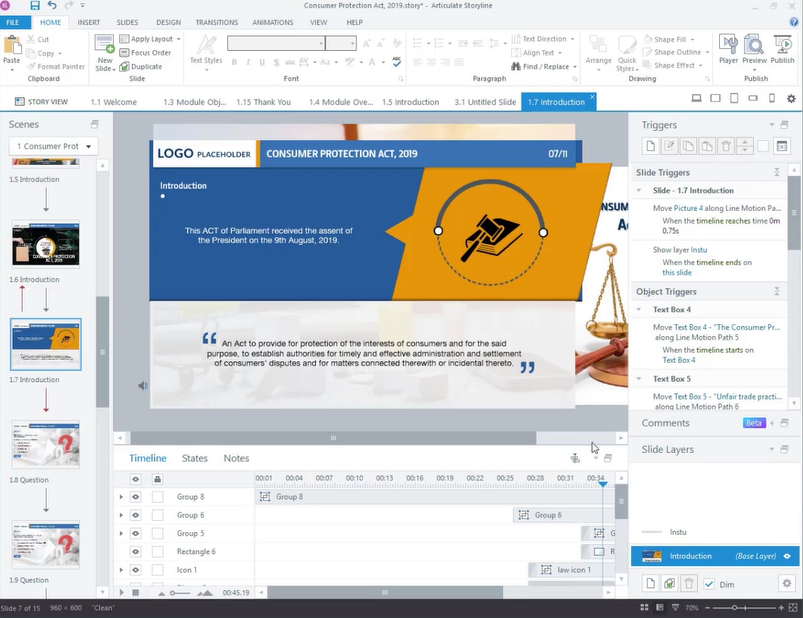Create a new trigger
This screenshot has width=803, height=618.
[650, 146]
